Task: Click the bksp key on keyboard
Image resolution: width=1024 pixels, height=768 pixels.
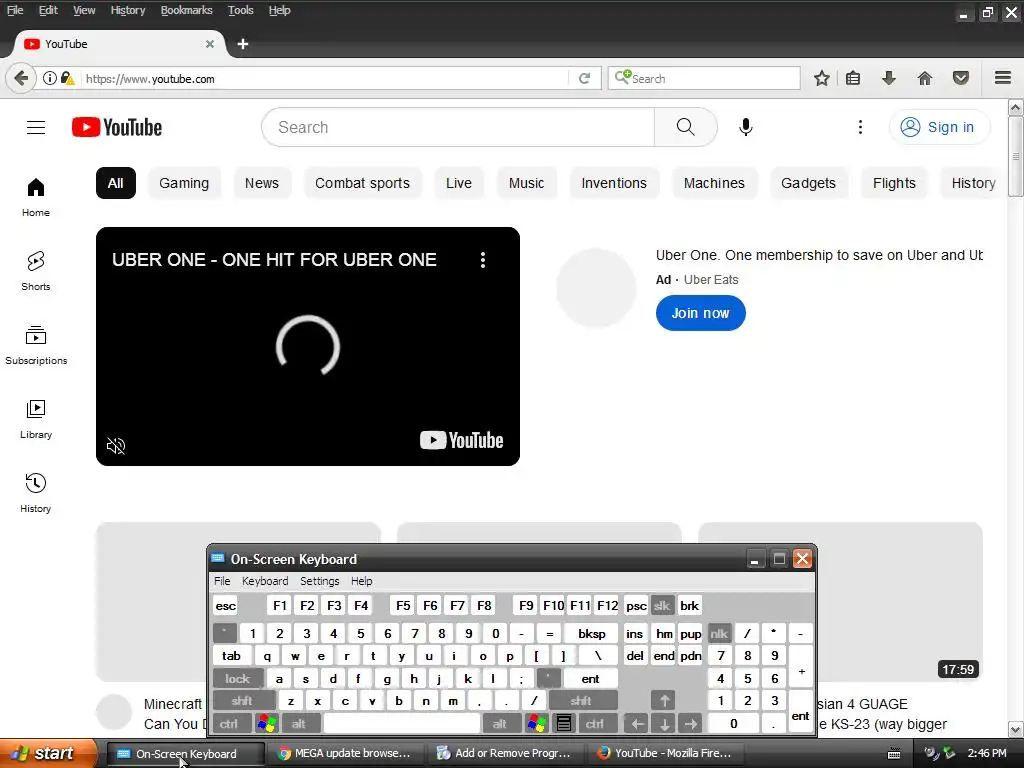Action: click(592, 633)
